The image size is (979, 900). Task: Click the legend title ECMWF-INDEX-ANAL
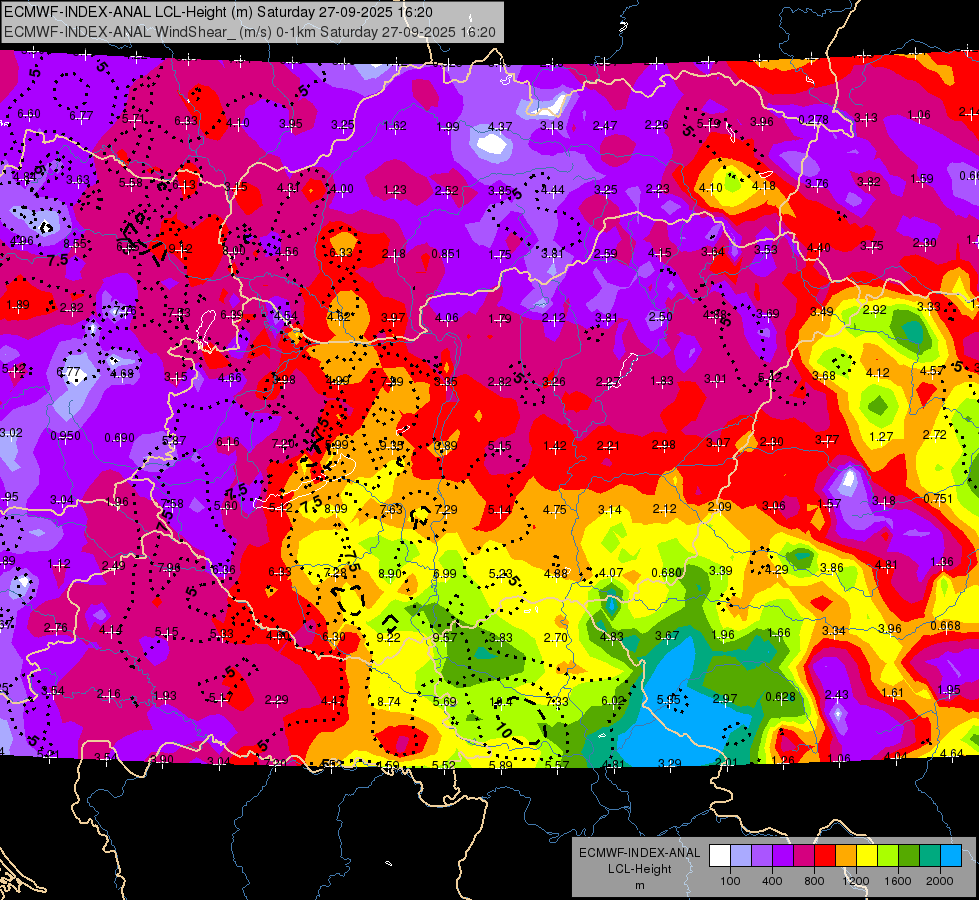click(640, 853)
